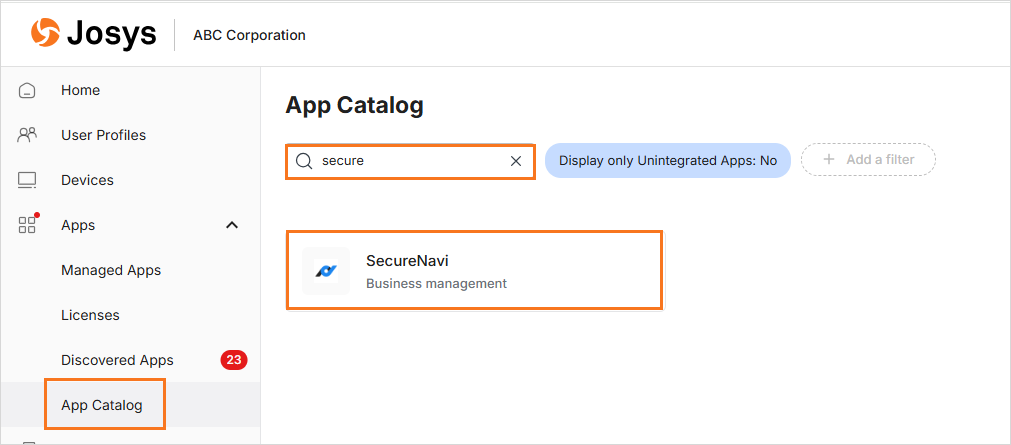Toggle the Display only Unintegrated Apps filter
Viewport: 1011px width, 445px height.
(x=667, y=160)
